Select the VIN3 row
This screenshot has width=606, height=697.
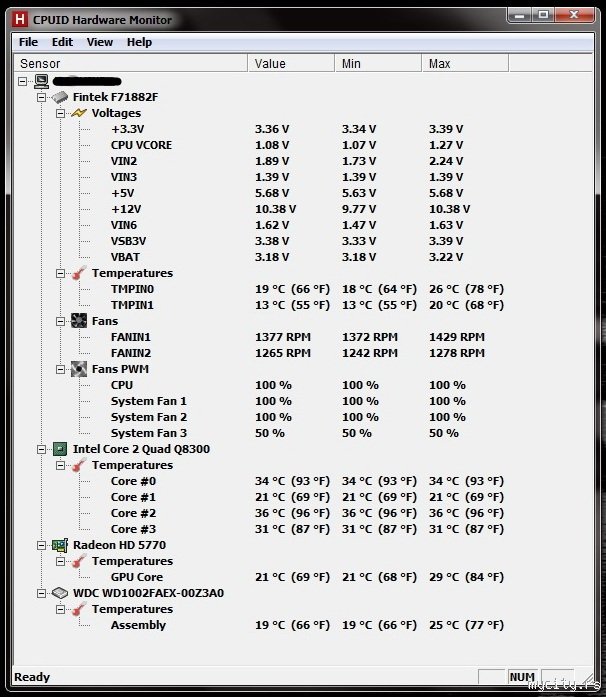(124, 177)
